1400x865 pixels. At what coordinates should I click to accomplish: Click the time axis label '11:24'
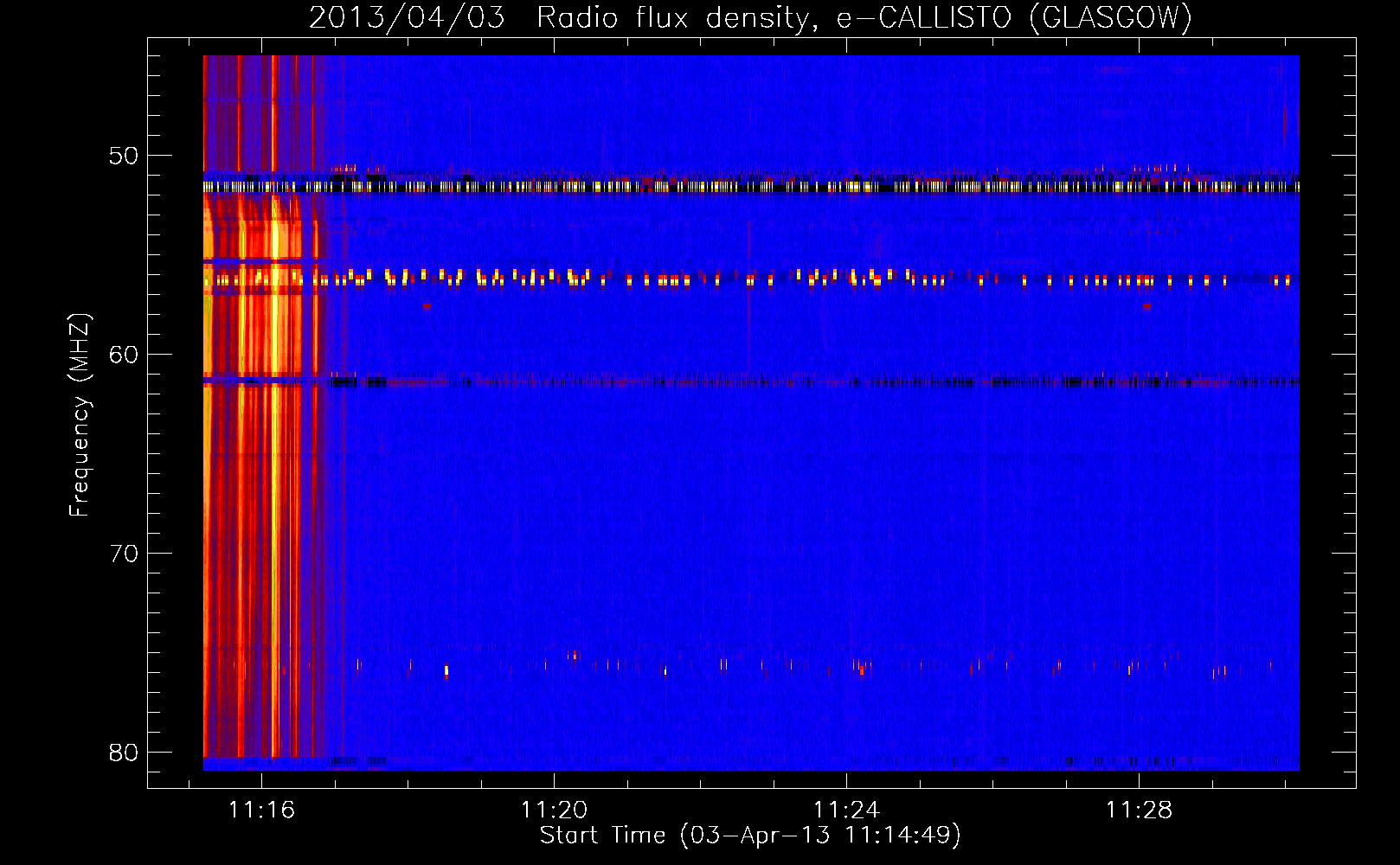[x=846, y=810]
